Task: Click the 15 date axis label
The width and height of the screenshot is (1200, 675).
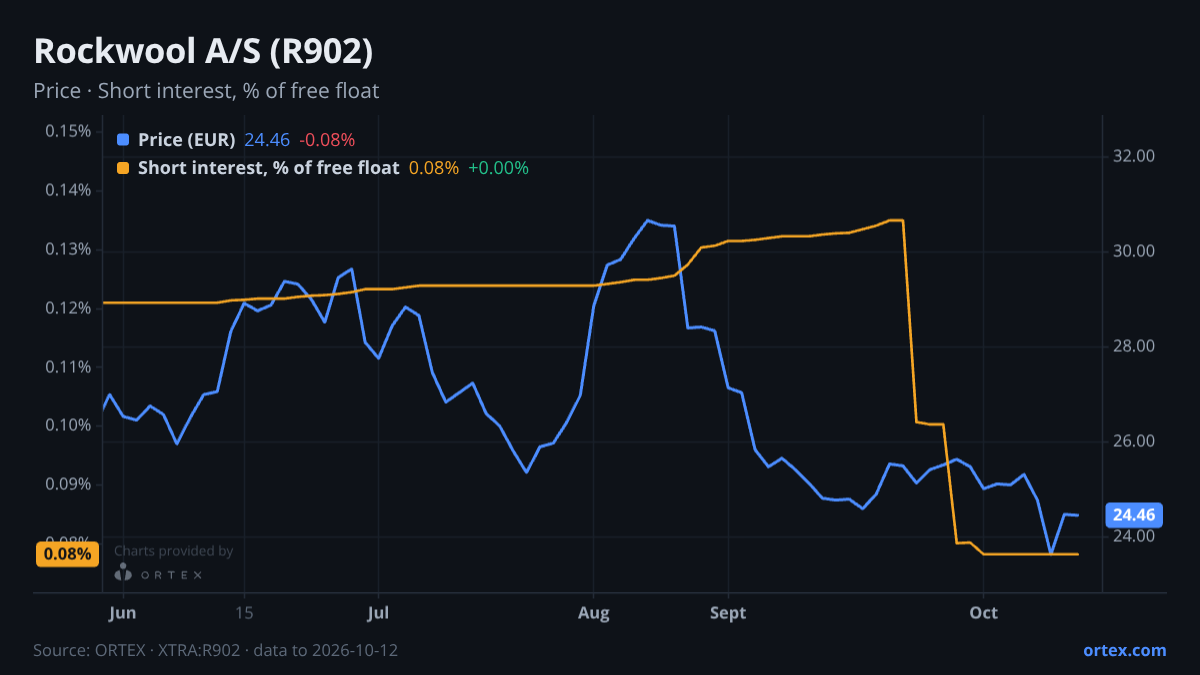Action: pyautogui.click(x=244, y=613)
